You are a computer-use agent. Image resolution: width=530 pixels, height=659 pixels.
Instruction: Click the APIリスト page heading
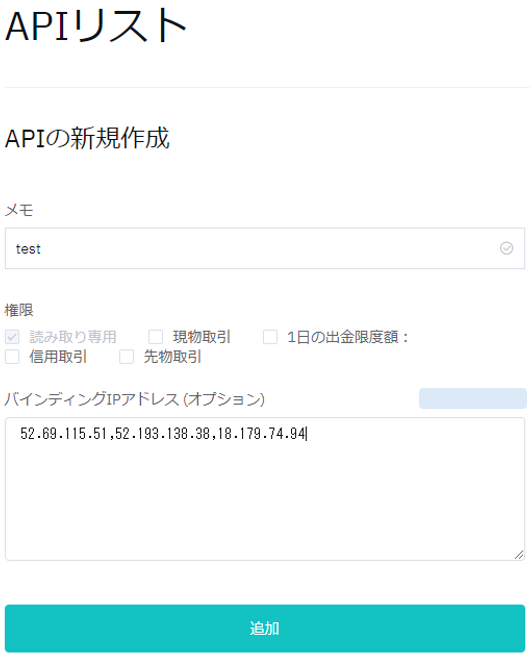pyautogui.click(x=96, y=26)
